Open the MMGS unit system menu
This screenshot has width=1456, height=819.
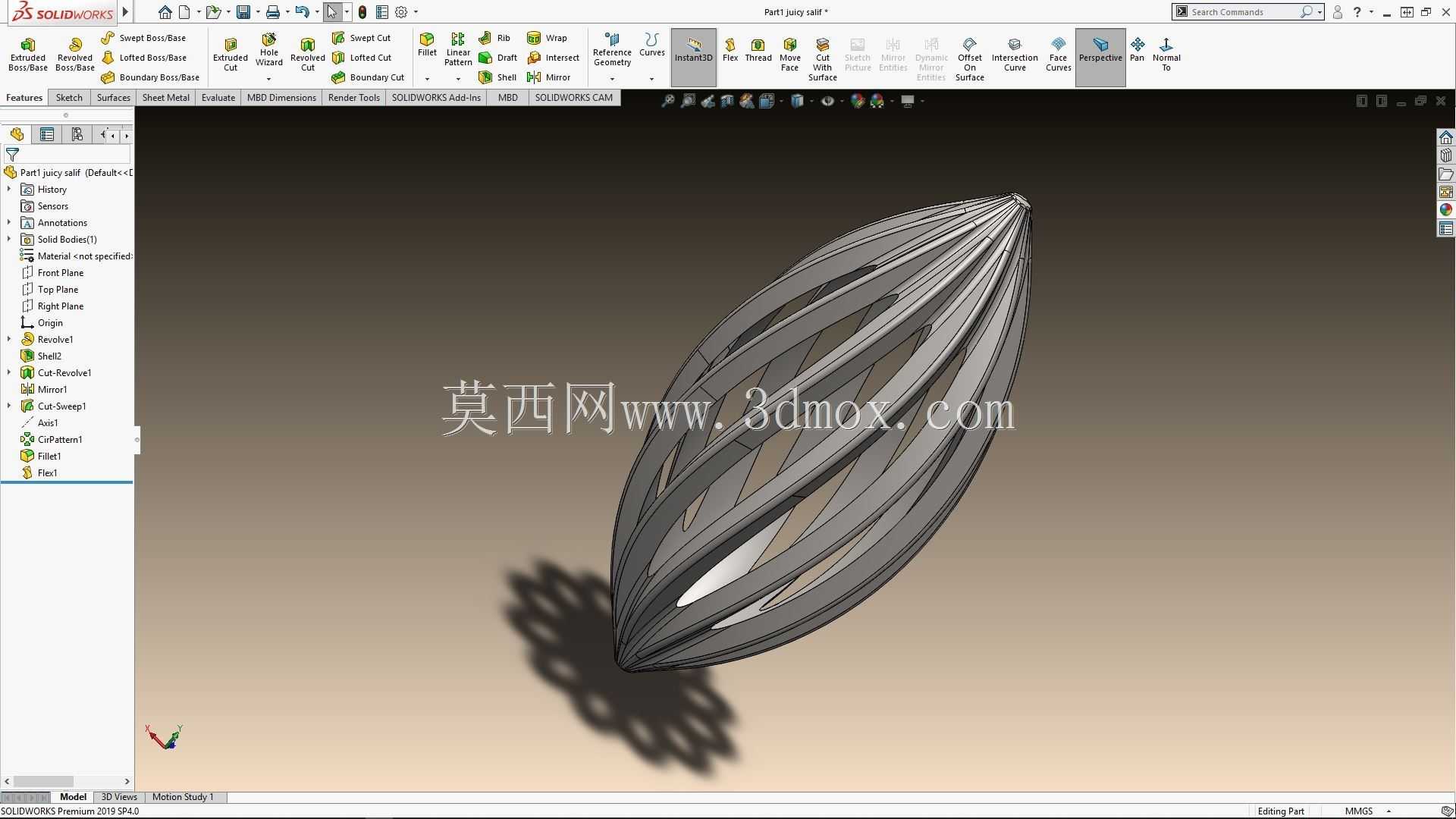(1367, 811)
